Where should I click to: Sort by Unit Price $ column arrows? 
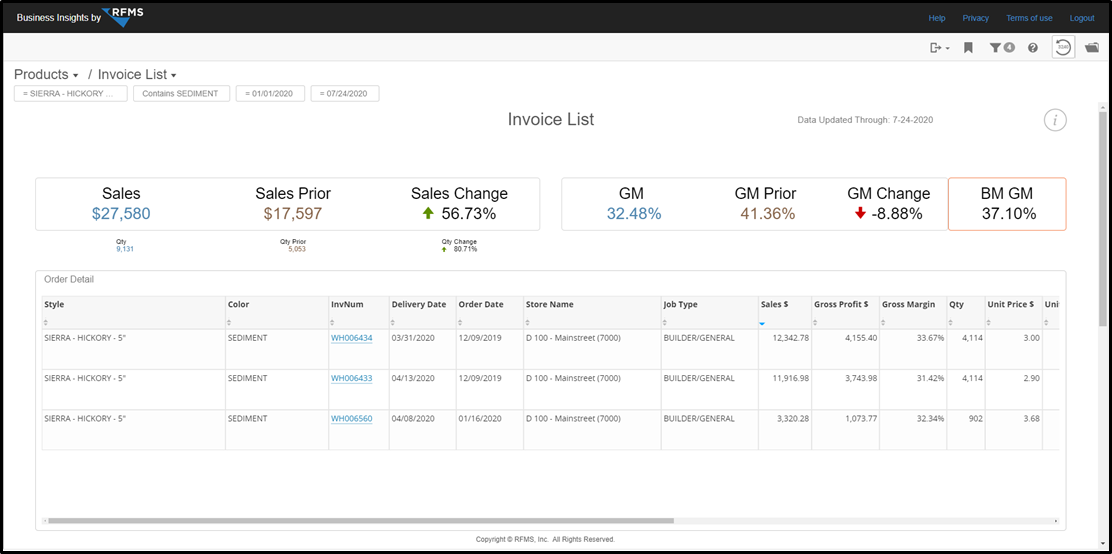pos(991,323)
